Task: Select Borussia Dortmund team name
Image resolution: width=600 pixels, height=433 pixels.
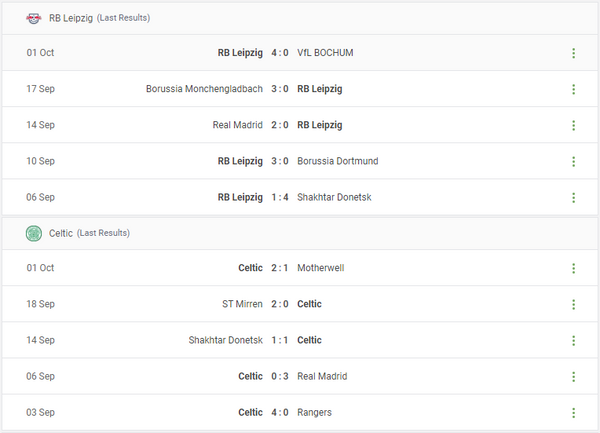Action: coord(338,161)
